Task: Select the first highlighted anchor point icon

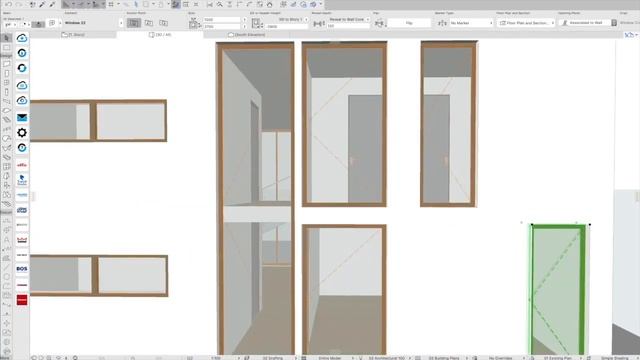Action: tap(133, 23)
